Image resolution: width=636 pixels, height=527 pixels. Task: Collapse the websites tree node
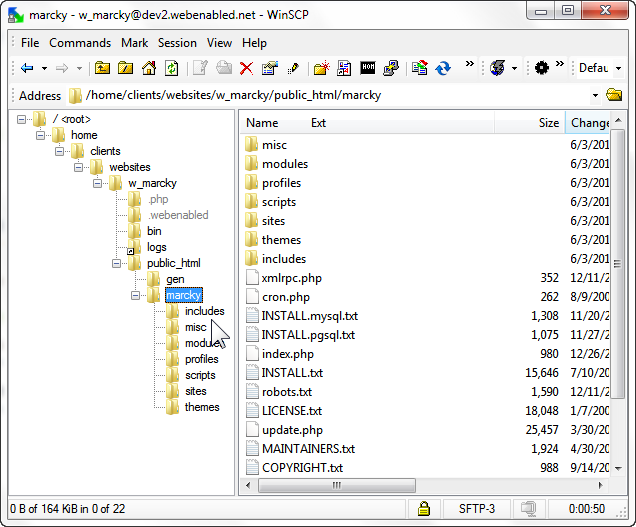coord(79,167)
